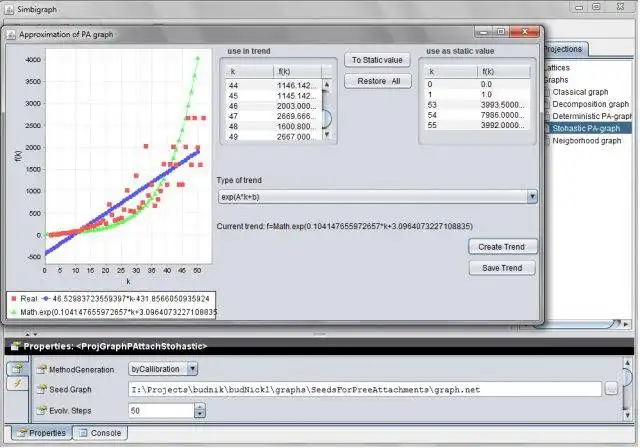Maximize the Approximation of PA graph window
The width and height of the screenshot is (640, 448).
[x=501, y=32]
